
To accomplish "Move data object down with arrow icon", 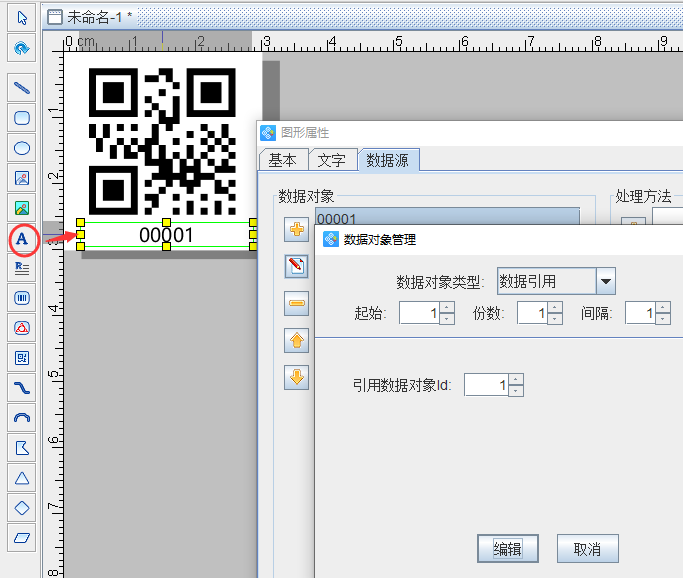I will pyautogui.click(x=296, y=377).
